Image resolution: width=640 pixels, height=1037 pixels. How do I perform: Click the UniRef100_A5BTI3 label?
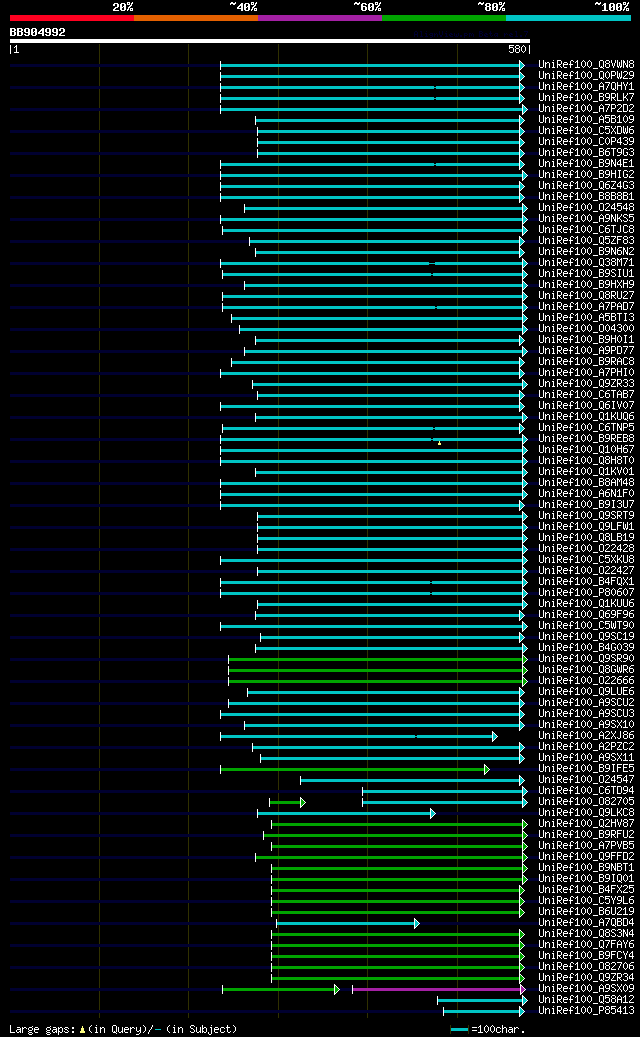tap(586, 317)
